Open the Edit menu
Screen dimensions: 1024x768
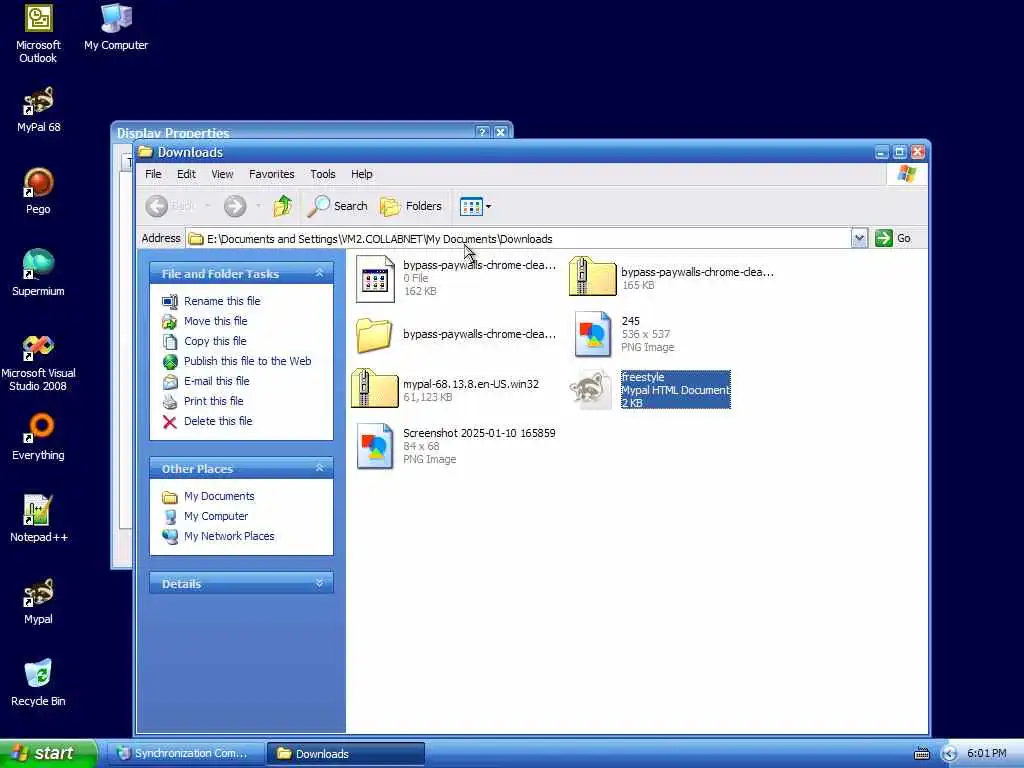pos(186,174)
